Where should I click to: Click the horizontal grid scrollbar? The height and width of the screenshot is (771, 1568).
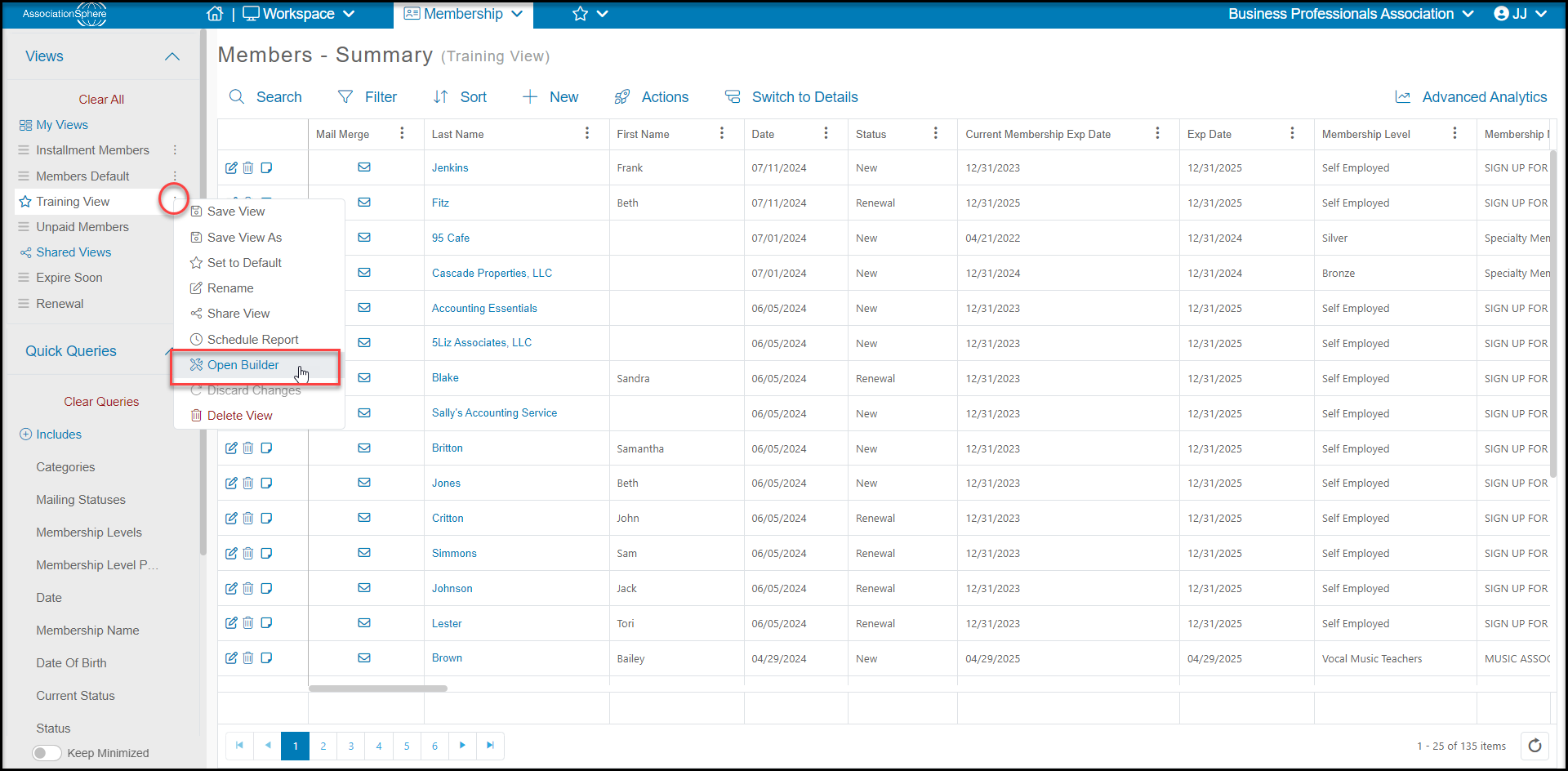pyautogui.click(x=378, y=689)
